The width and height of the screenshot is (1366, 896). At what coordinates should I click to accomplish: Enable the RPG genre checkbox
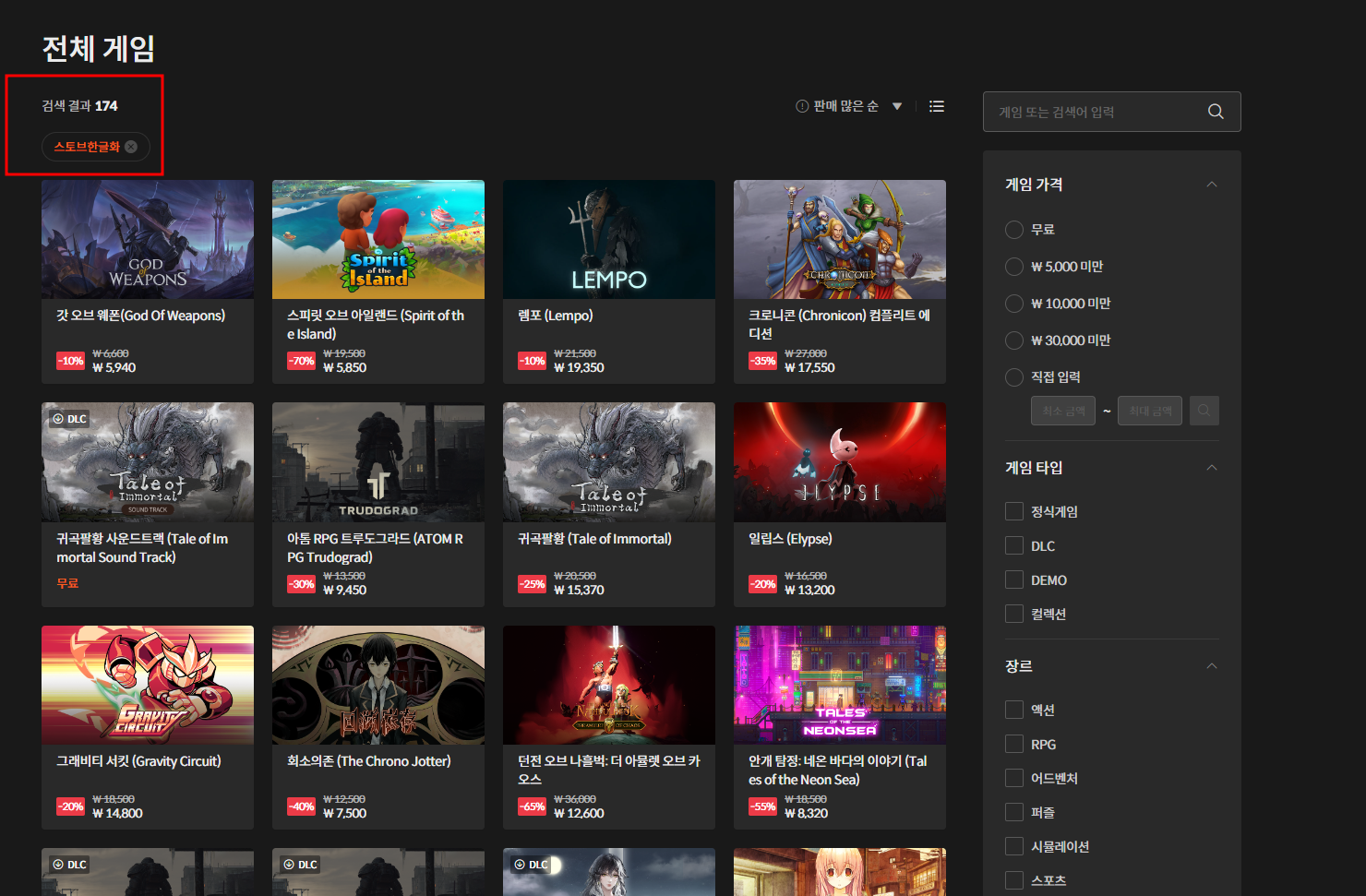pos(1014,745)
